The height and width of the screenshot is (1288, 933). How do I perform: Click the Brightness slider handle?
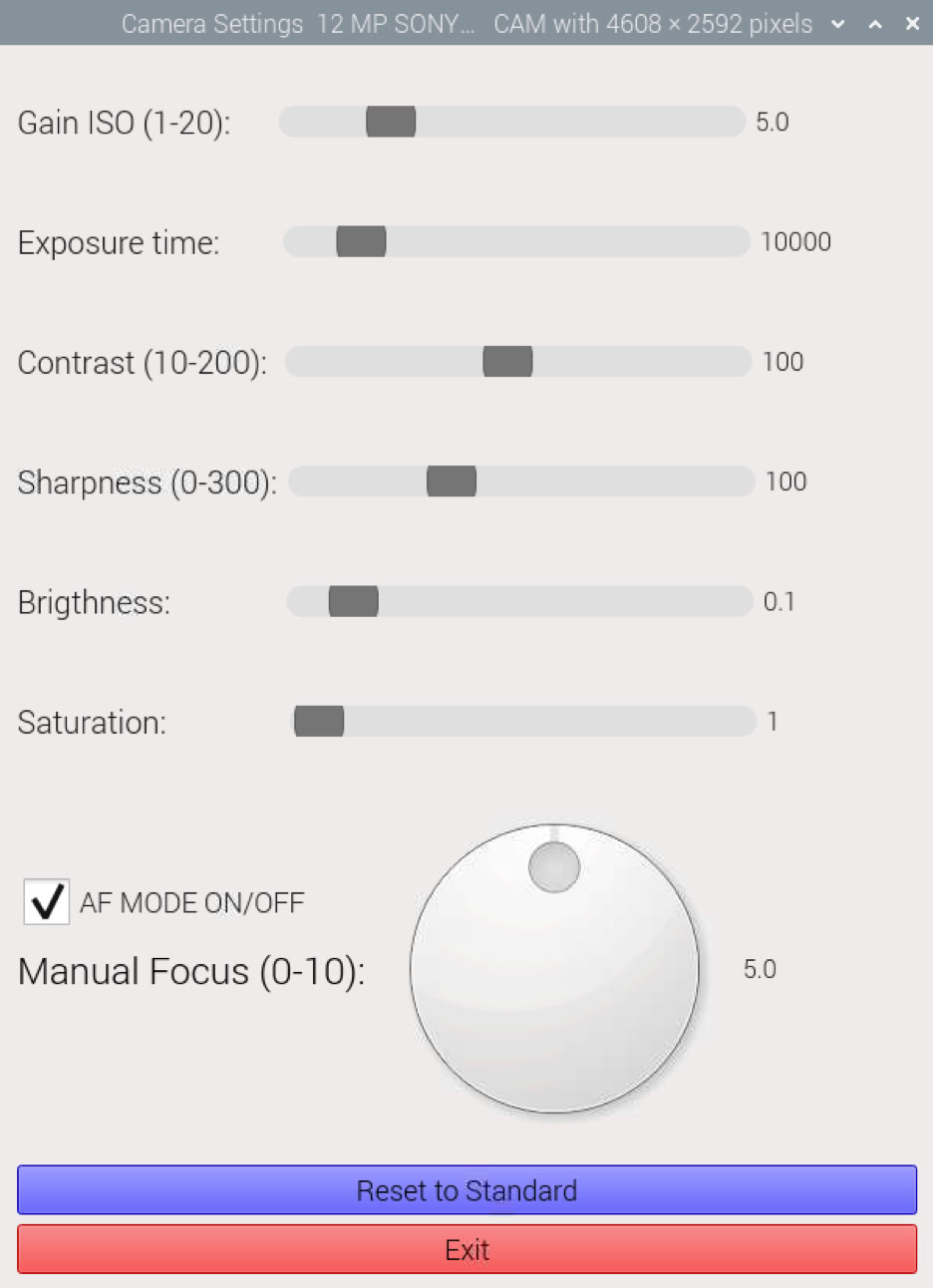click(354, 601)
